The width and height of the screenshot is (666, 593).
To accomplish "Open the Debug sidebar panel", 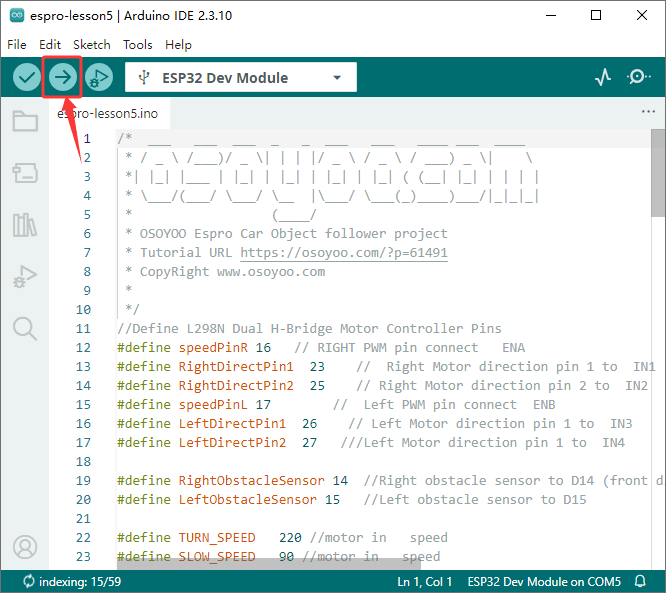I will [25, 277].
